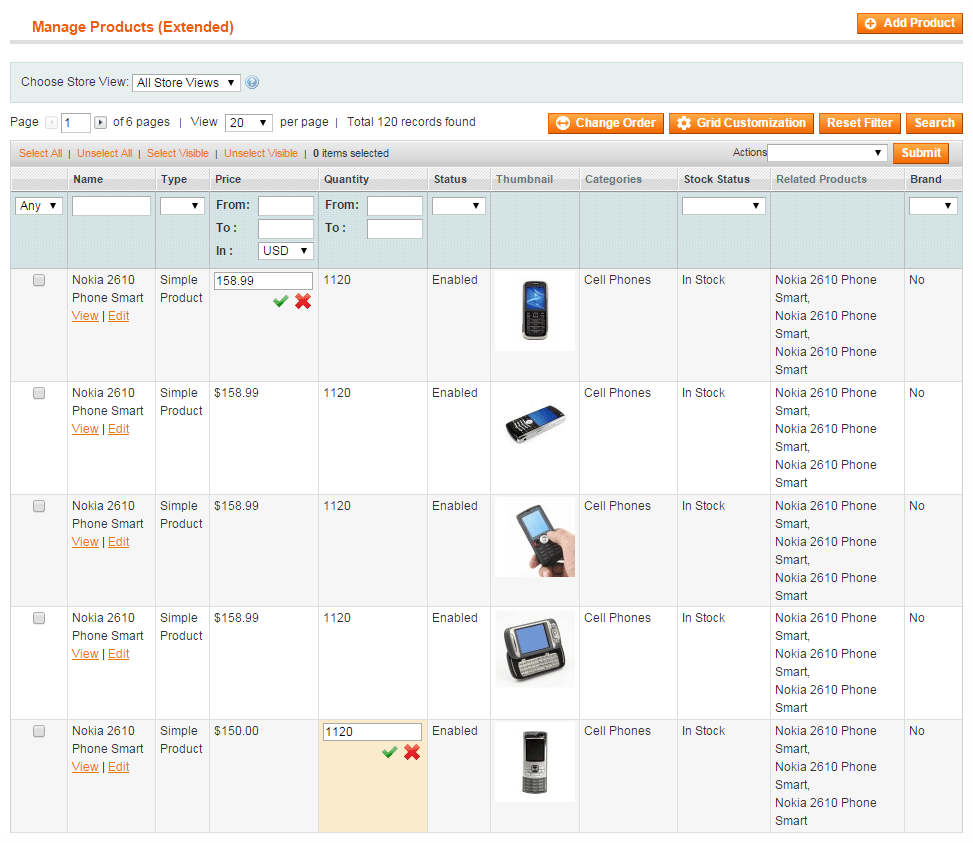Sort by Brand column header
Screen dimensions: 973x843
click(x=926, y=179)
